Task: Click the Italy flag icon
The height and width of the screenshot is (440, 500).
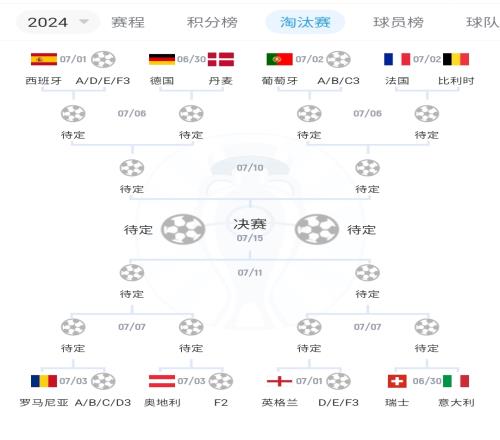Action: 456,381
